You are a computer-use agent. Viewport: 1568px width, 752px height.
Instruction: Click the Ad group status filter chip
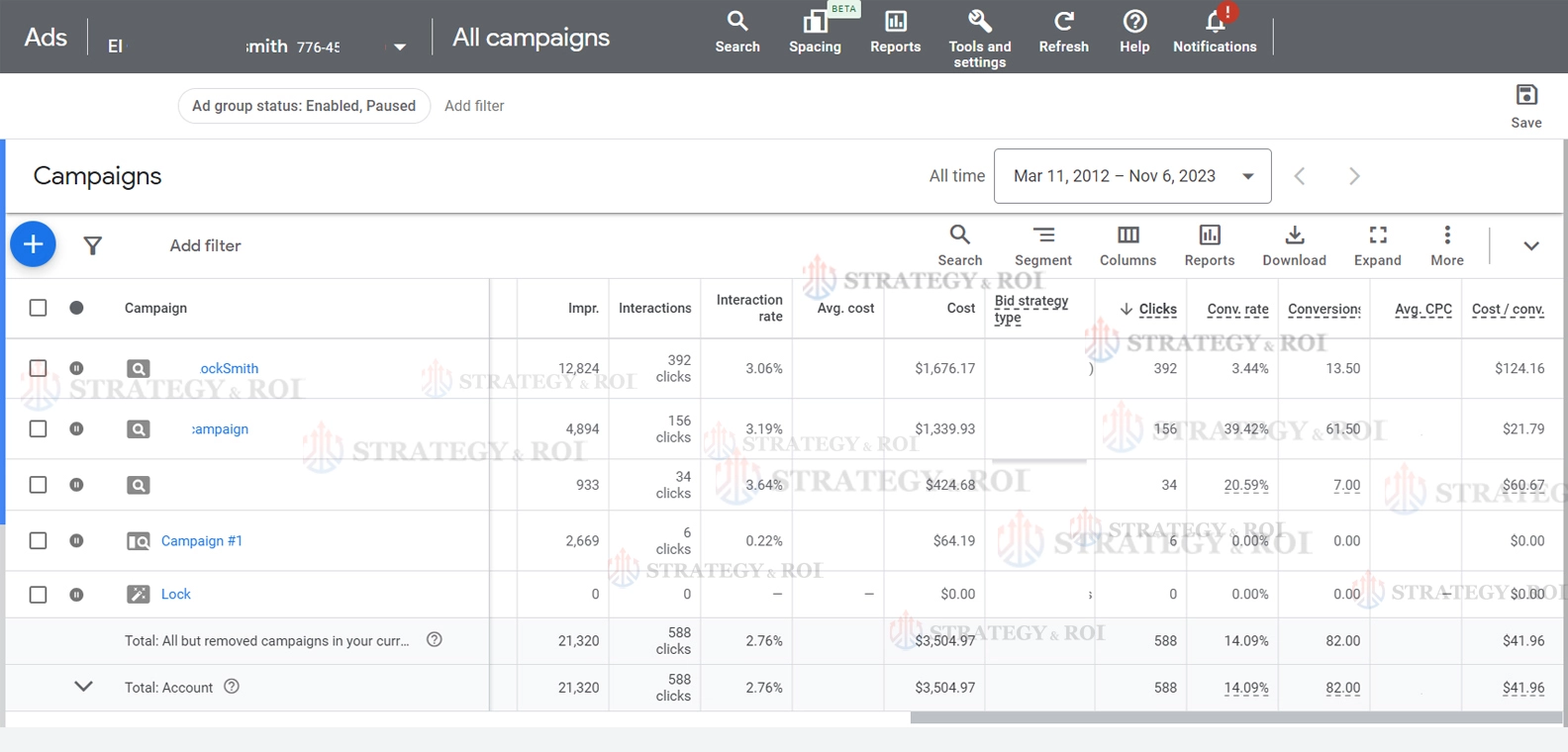304,106
